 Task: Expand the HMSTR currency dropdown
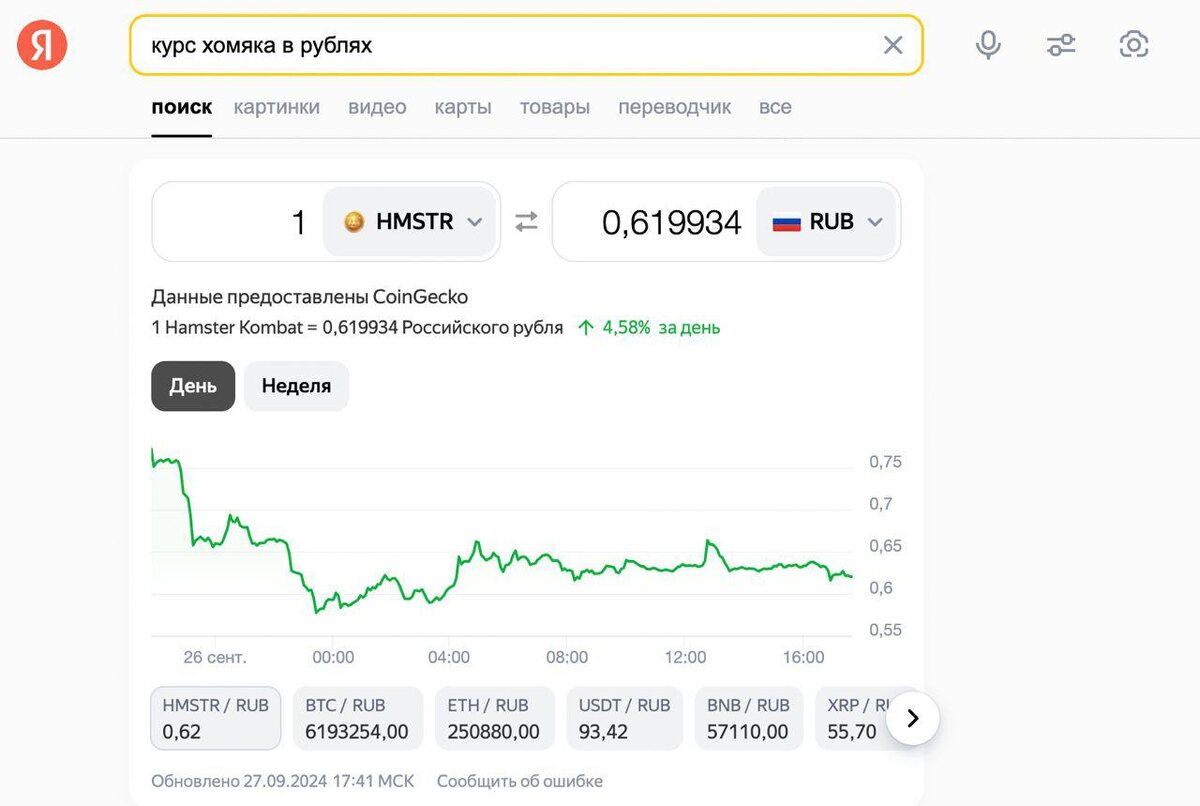tap(410, 222)
